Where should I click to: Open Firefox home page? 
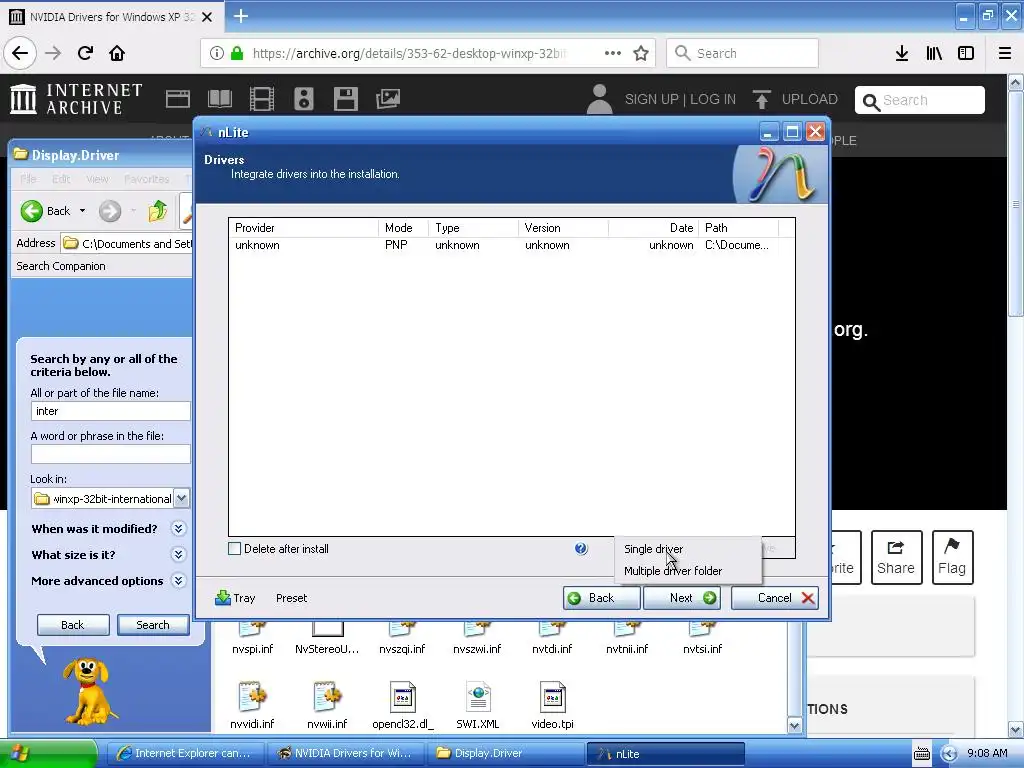(x=117, y=53)
